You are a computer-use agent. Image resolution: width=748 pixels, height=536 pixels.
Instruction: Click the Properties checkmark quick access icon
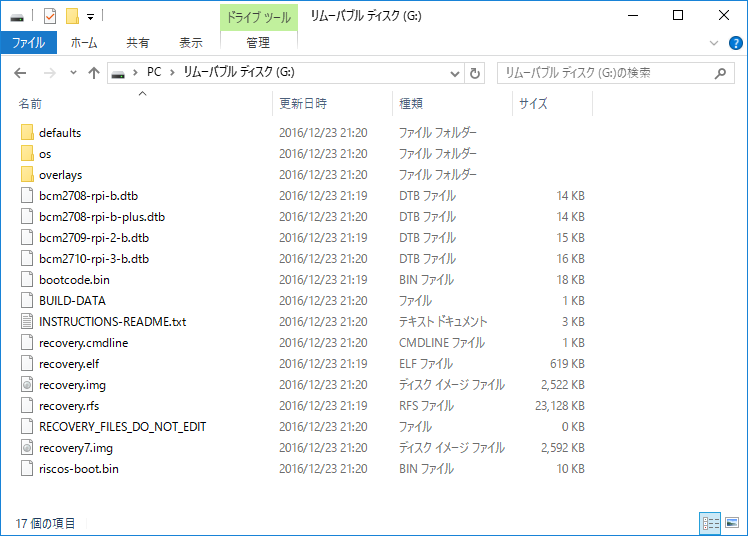[50, 16]
